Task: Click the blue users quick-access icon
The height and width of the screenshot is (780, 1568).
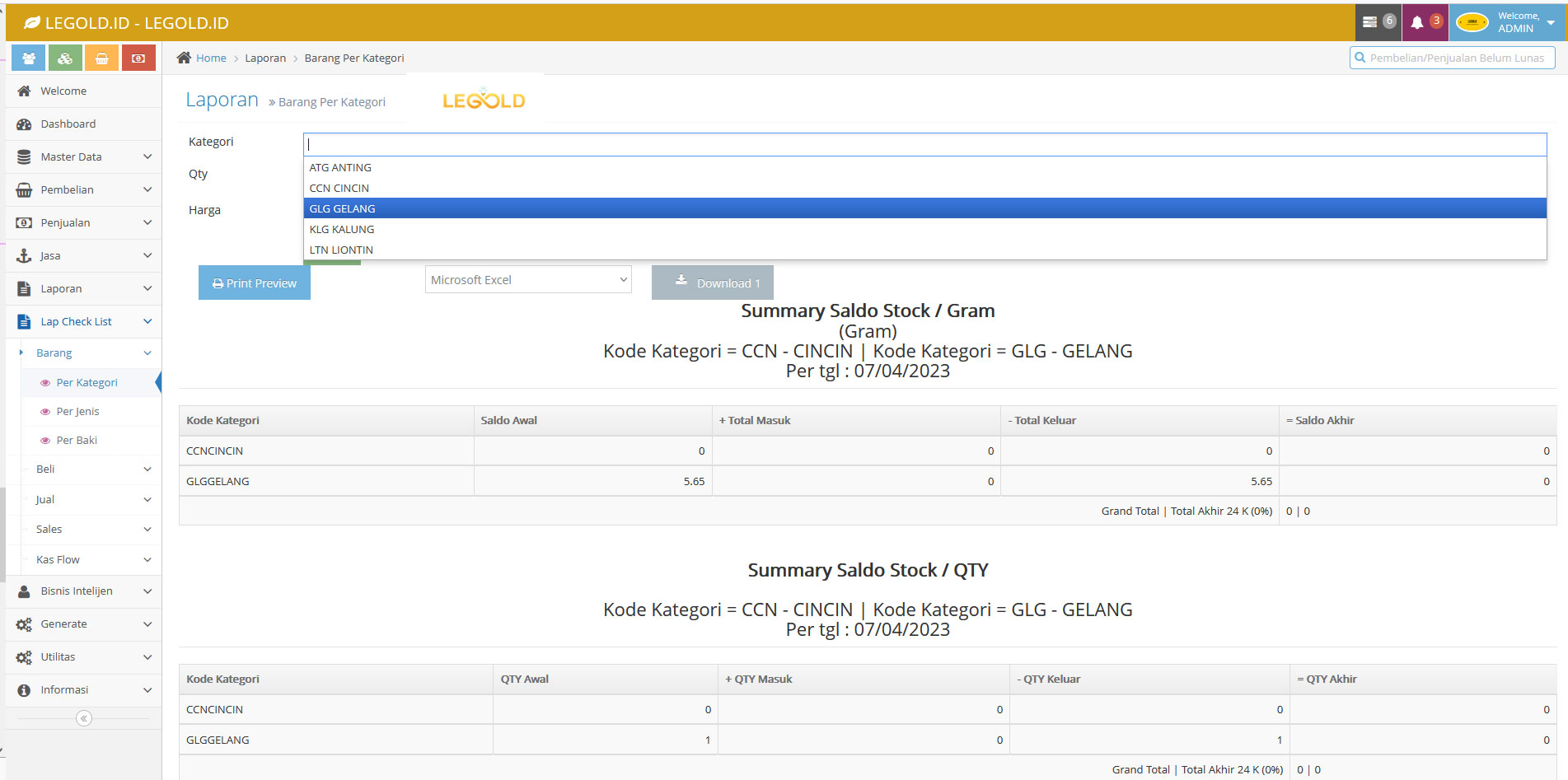Action: pyautogui.click(x=28, y=57)
